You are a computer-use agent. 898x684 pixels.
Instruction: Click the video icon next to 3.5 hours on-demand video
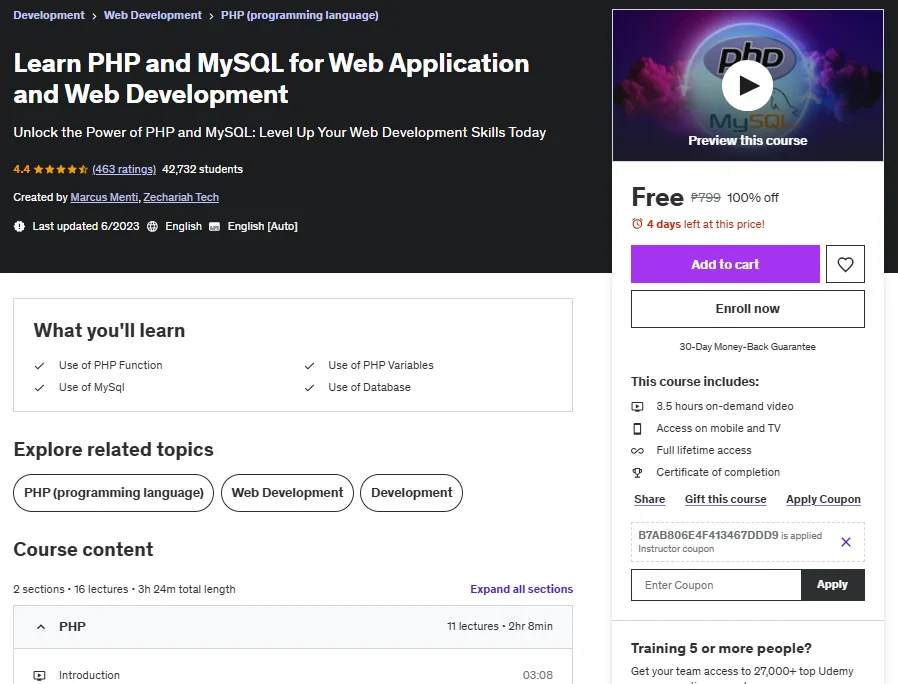(637, 406)
